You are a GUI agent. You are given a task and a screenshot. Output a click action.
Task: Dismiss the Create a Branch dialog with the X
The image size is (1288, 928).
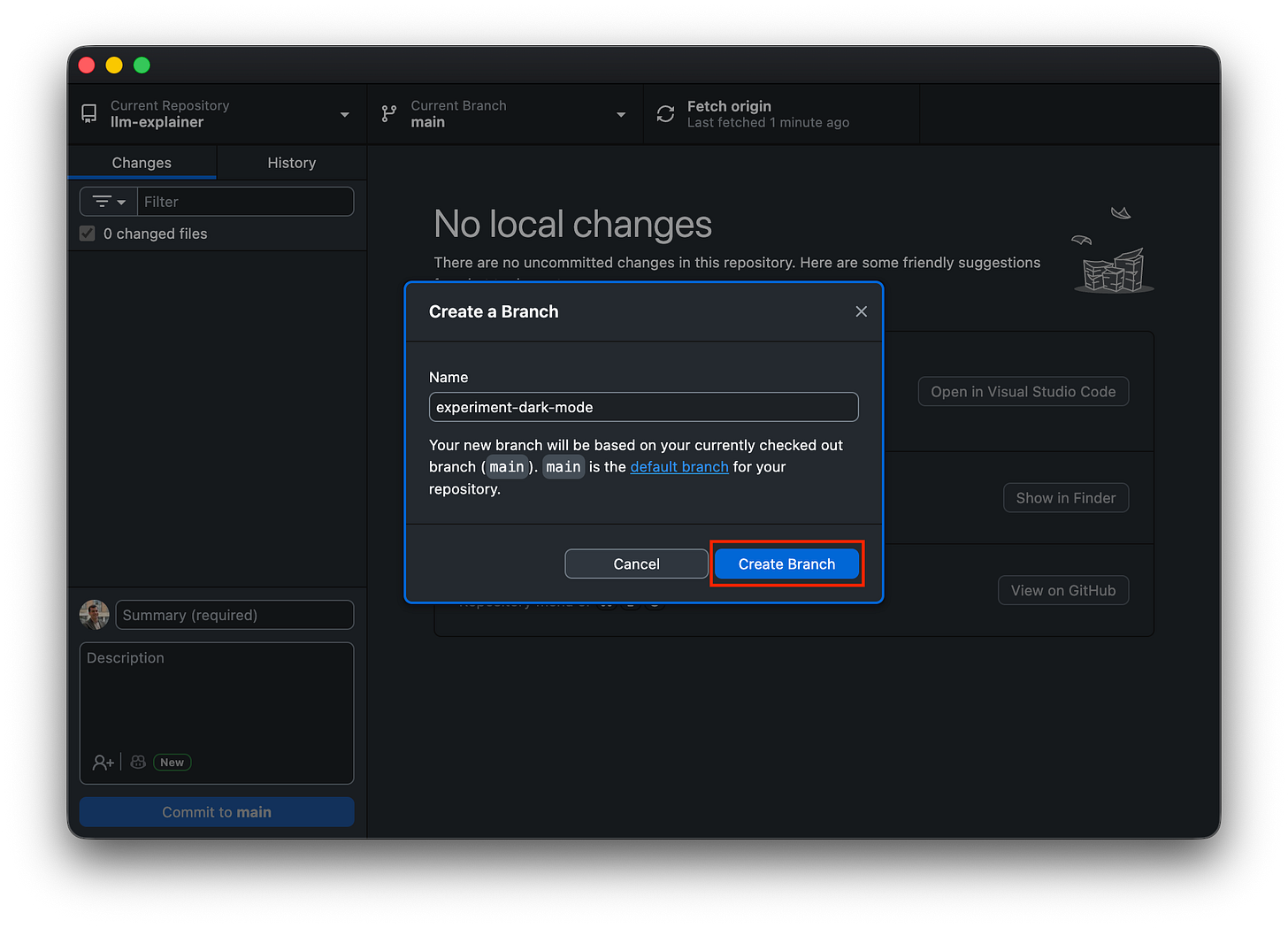[x=861, y=311]
